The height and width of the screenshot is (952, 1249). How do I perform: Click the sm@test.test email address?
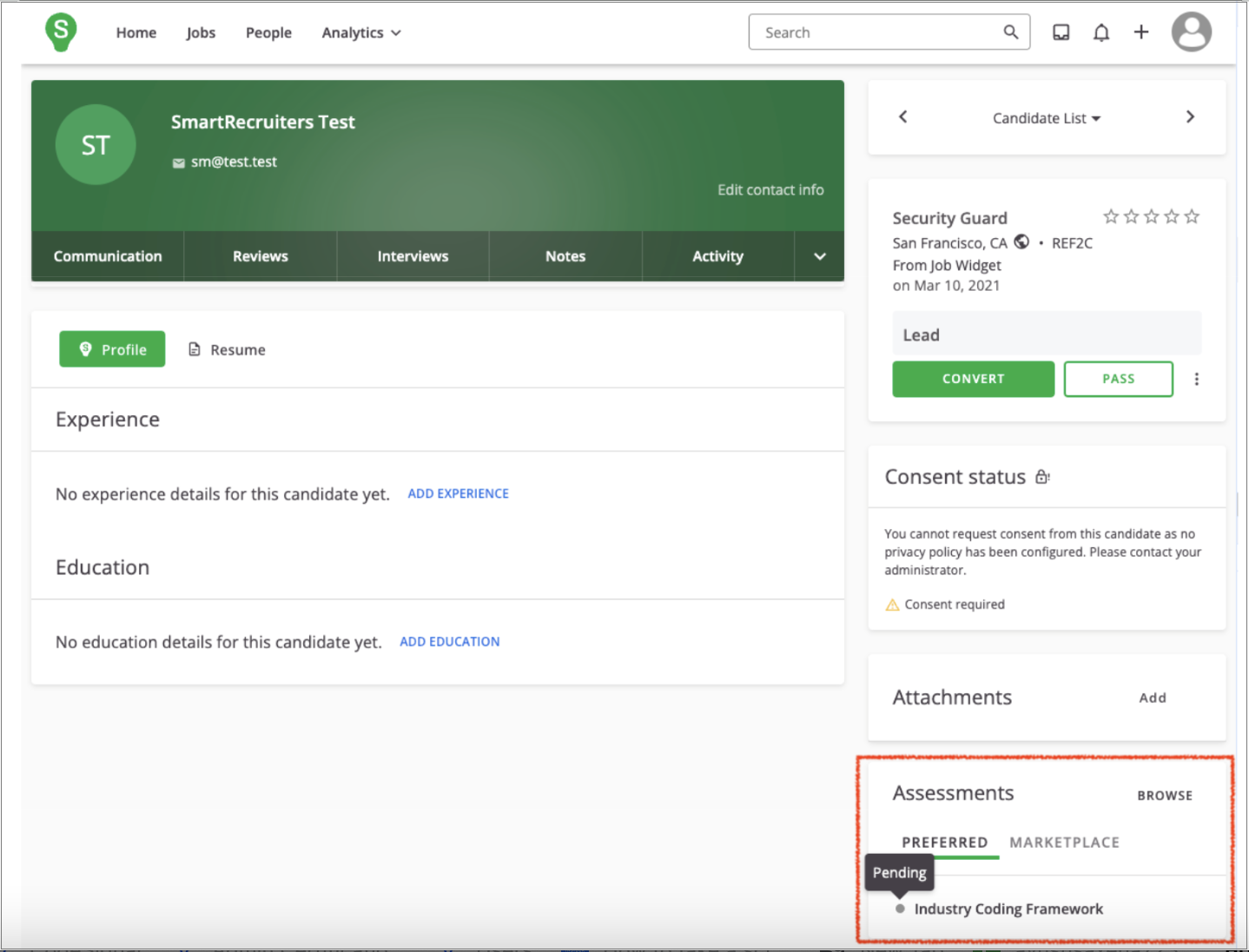[235, 162]
